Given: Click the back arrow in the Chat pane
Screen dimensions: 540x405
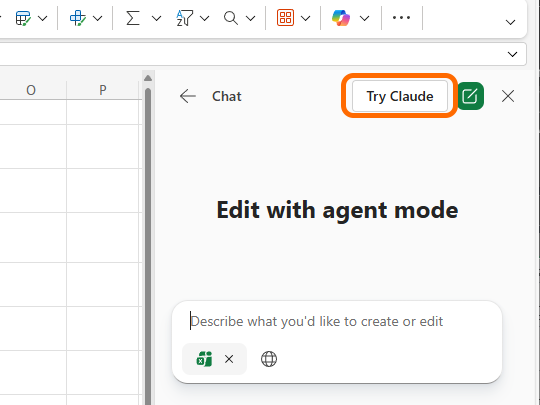Looking at the screenshot, I should point(188,96).
